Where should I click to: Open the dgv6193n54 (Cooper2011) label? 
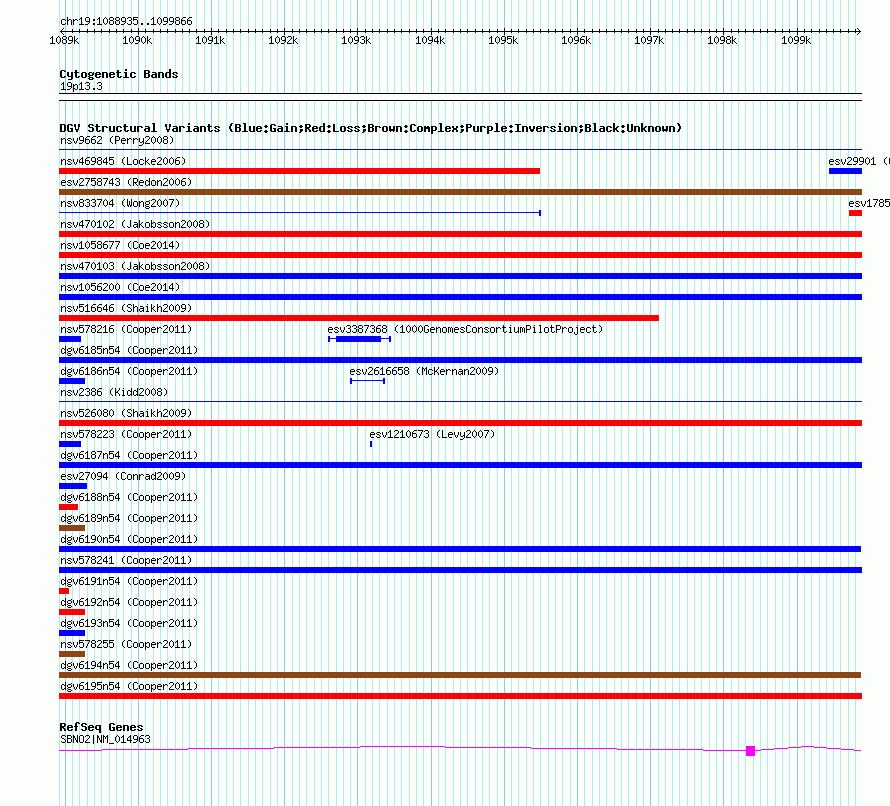click(x=129, y=623)
